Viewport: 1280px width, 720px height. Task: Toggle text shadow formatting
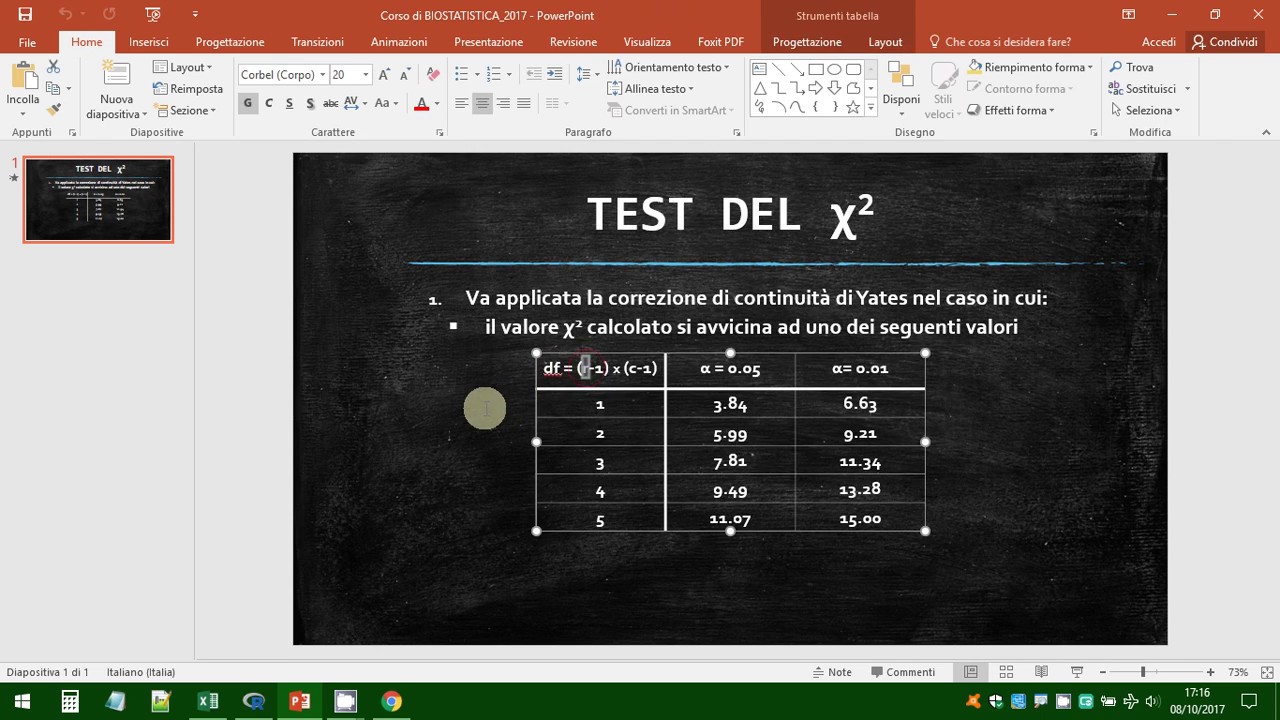pyautogui.click(x=310, y=103)
